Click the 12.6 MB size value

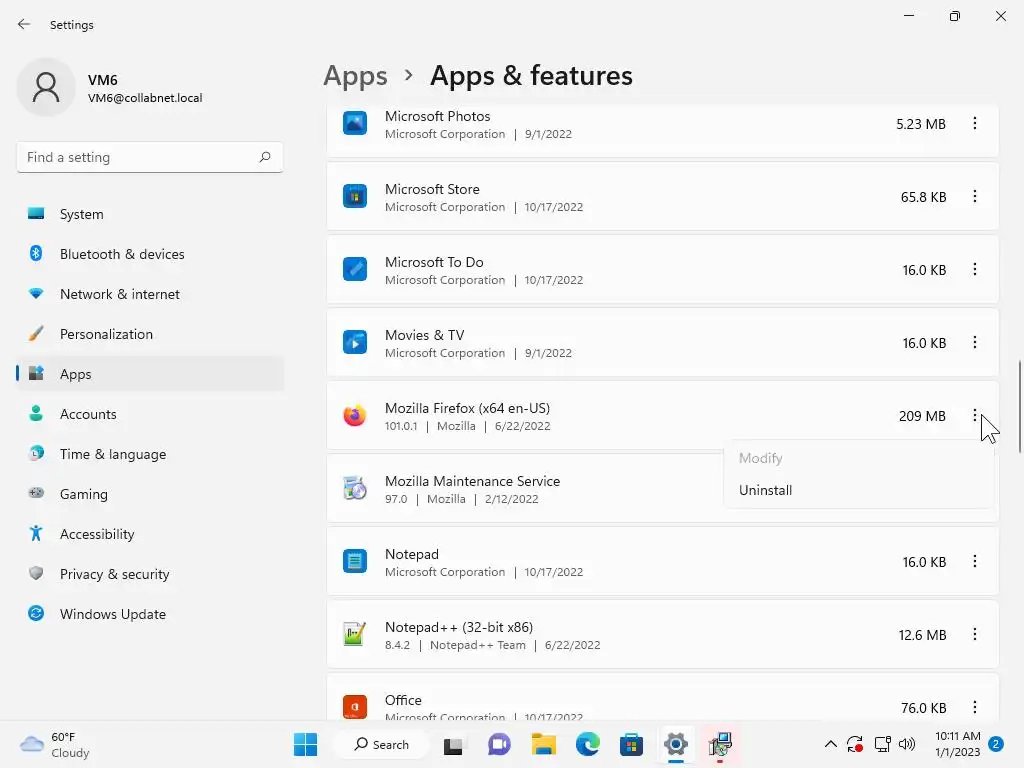(922, 635)
